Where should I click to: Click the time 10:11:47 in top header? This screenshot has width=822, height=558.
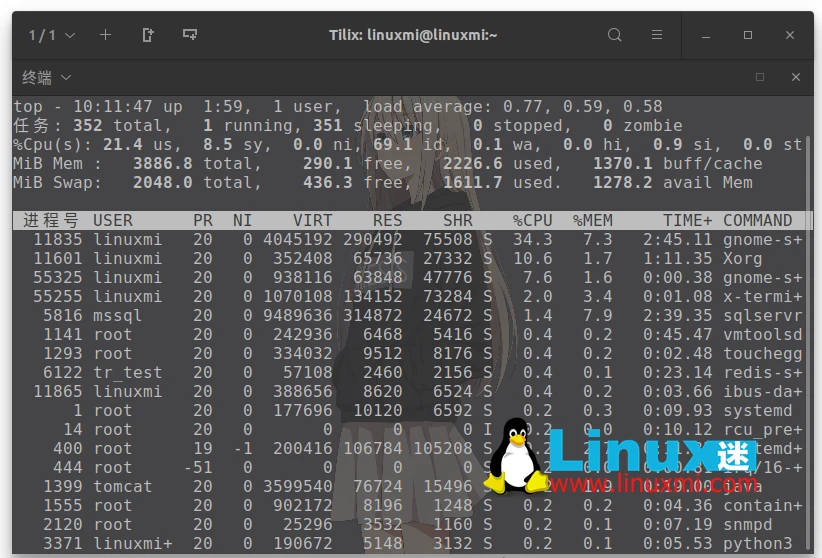tap(113, 106)
